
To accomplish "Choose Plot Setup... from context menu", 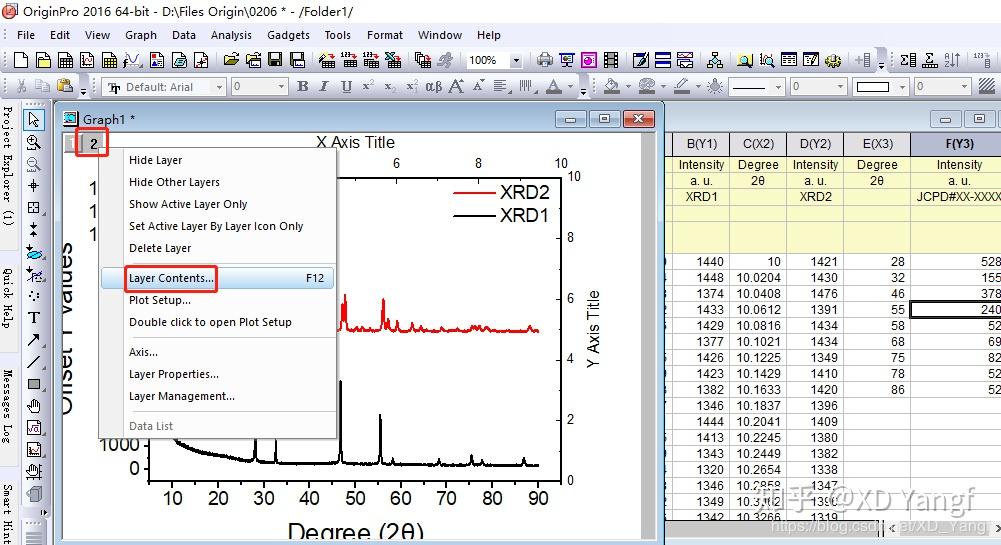I will 217,300.
